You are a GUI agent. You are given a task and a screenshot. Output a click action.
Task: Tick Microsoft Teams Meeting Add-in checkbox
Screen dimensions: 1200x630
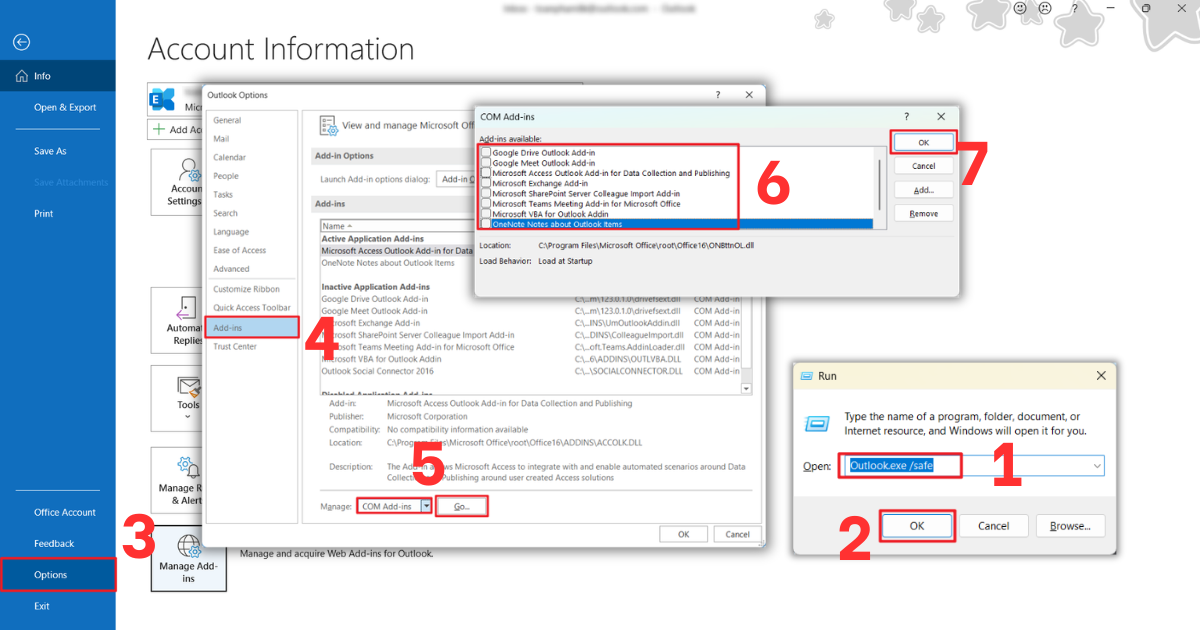(x=486, y=203)
